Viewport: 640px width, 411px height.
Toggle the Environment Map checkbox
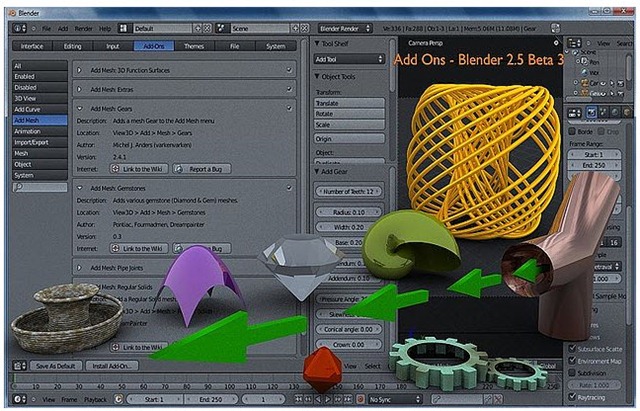click(x=572, y=361)
